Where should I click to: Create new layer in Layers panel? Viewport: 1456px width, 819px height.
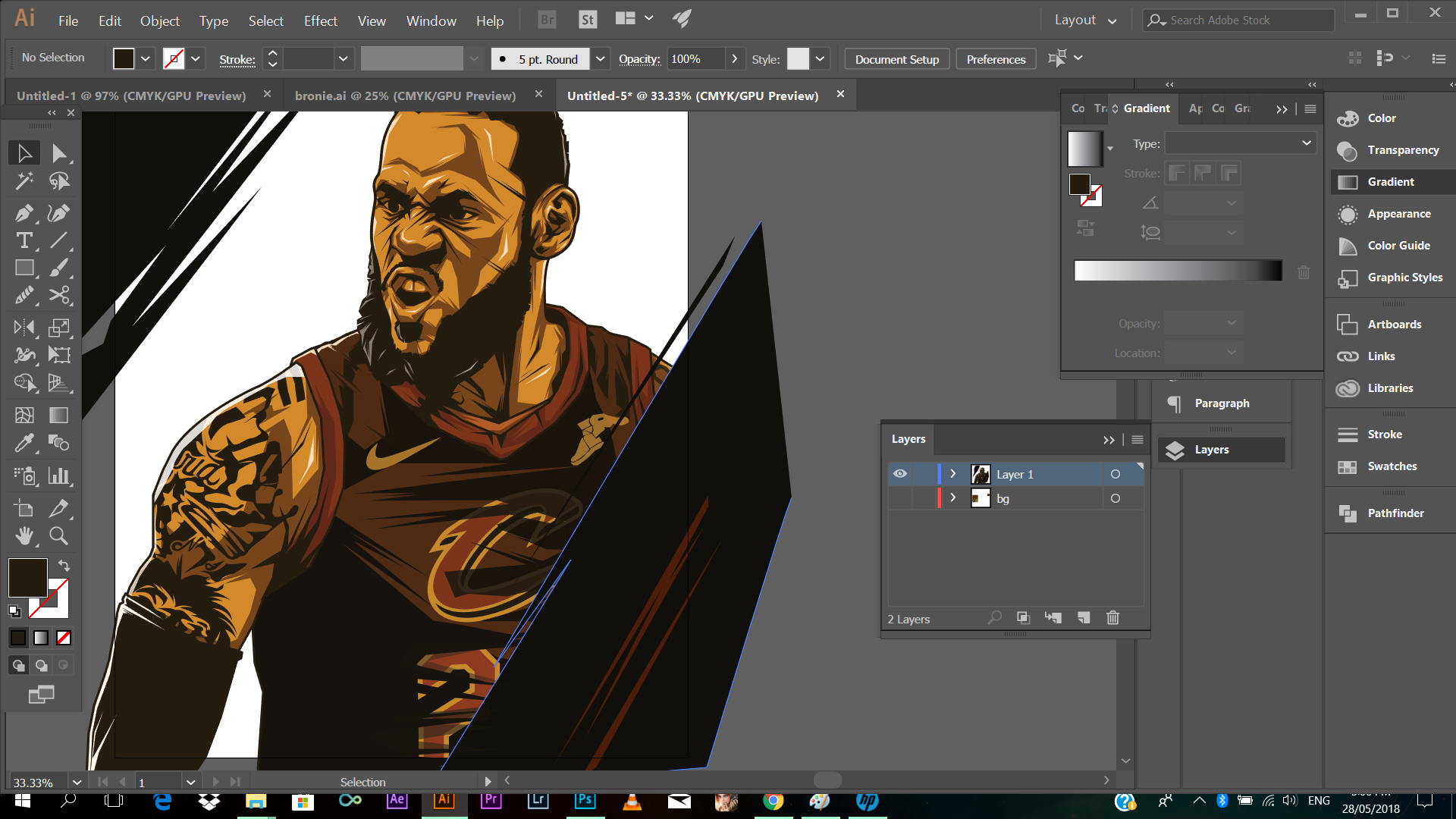(x=1084, y=618)
